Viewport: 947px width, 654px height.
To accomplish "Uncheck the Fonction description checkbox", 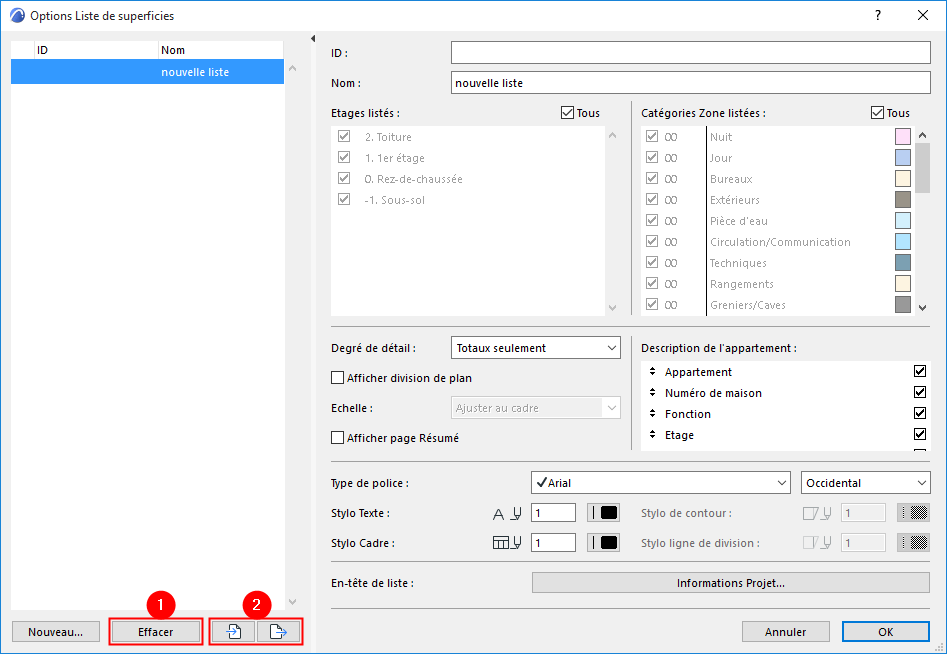I will [920, 413].
